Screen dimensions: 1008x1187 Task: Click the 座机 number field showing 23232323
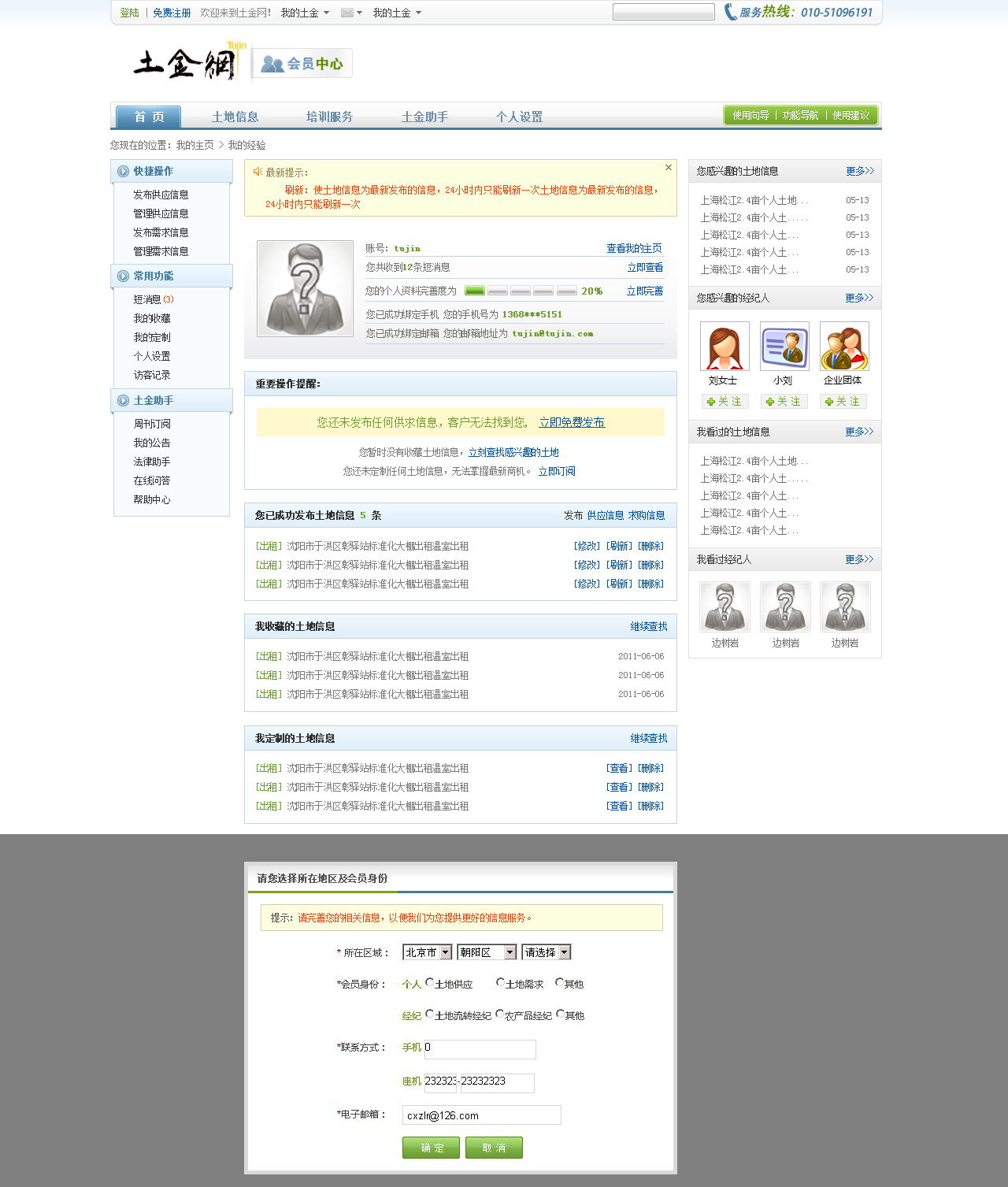497,1083
